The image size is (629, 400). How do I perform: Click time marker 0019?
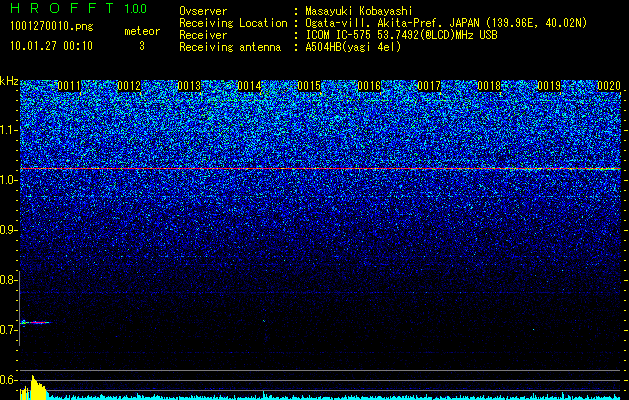(x=549, y=86)
